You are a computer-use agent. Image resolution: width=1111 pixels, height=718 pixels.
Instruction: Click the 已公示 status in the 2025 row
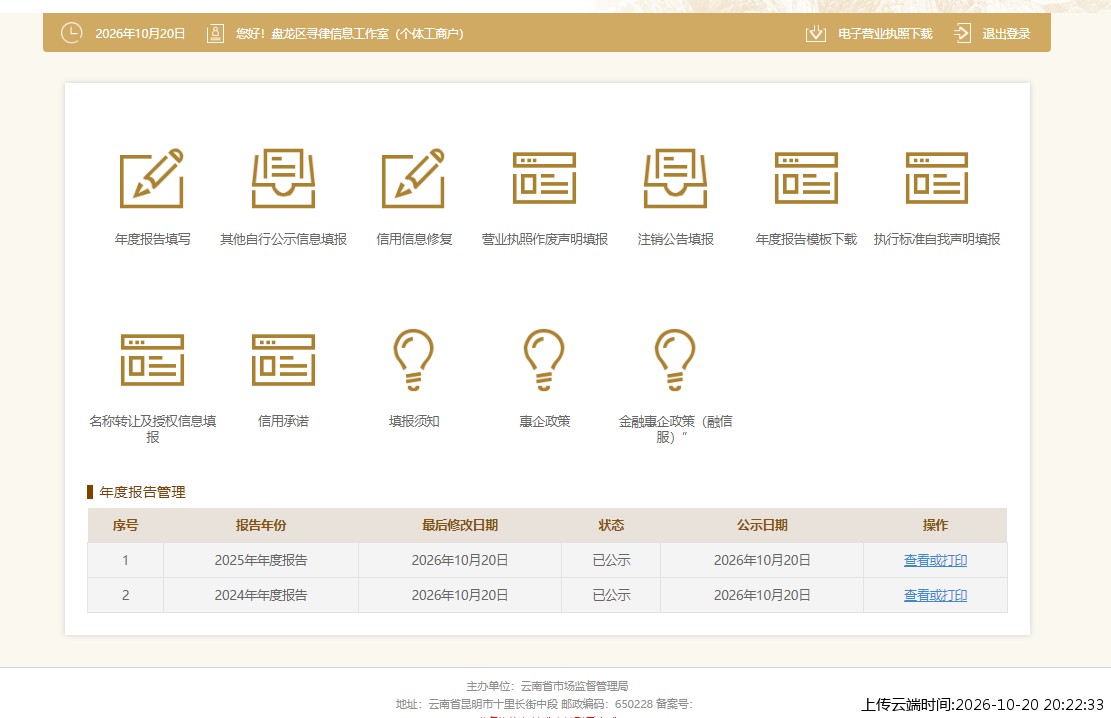pyautogui.click(x=611, y=561)
